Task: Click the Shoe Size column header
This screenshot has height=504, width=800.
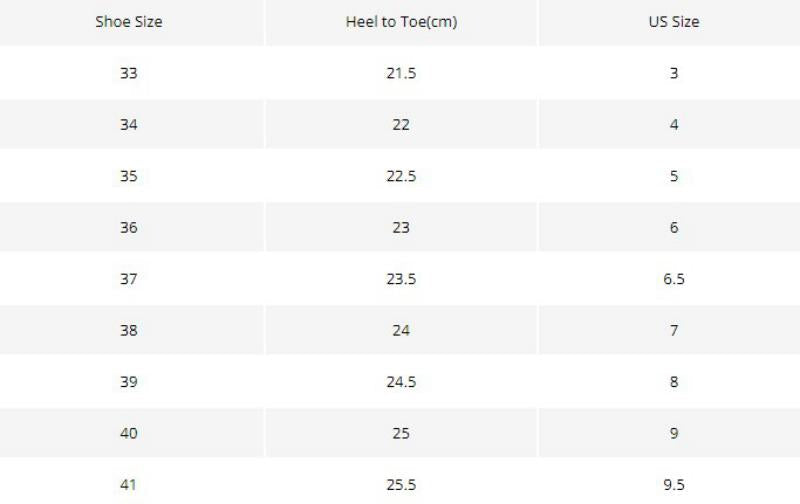Action: point(129,22)
